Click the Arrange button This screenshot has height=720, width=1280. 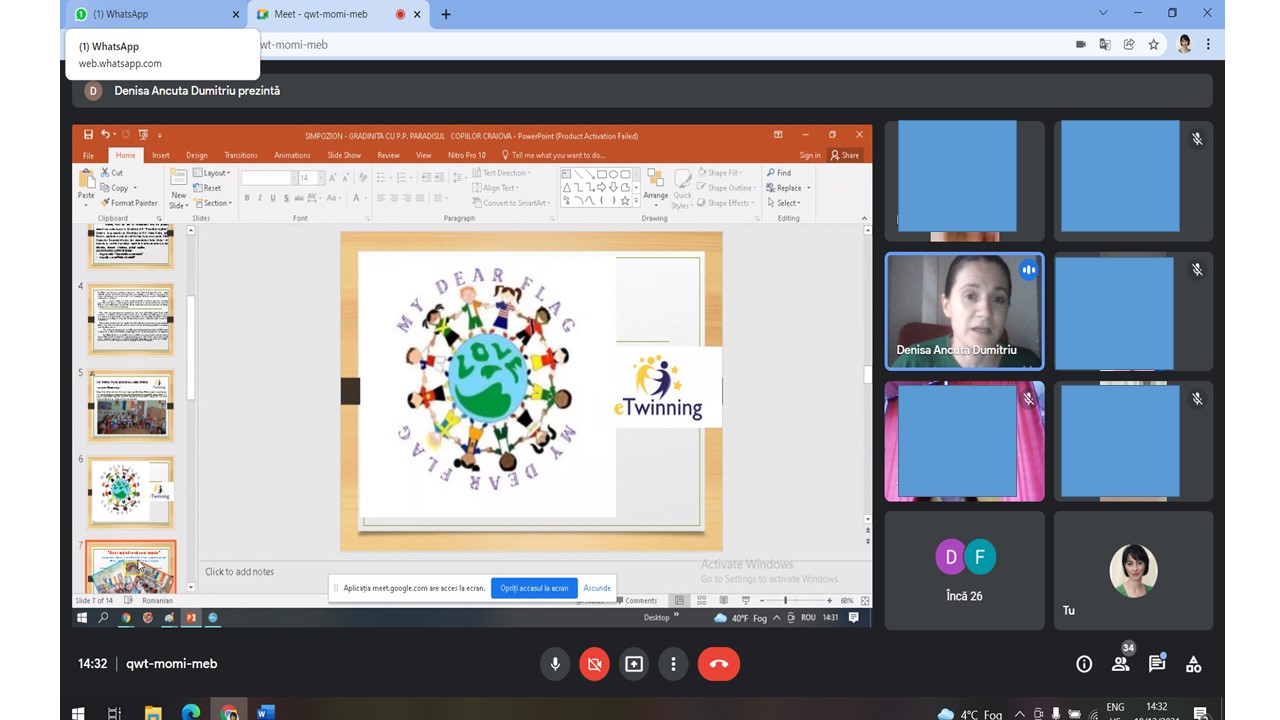[655, 186]
